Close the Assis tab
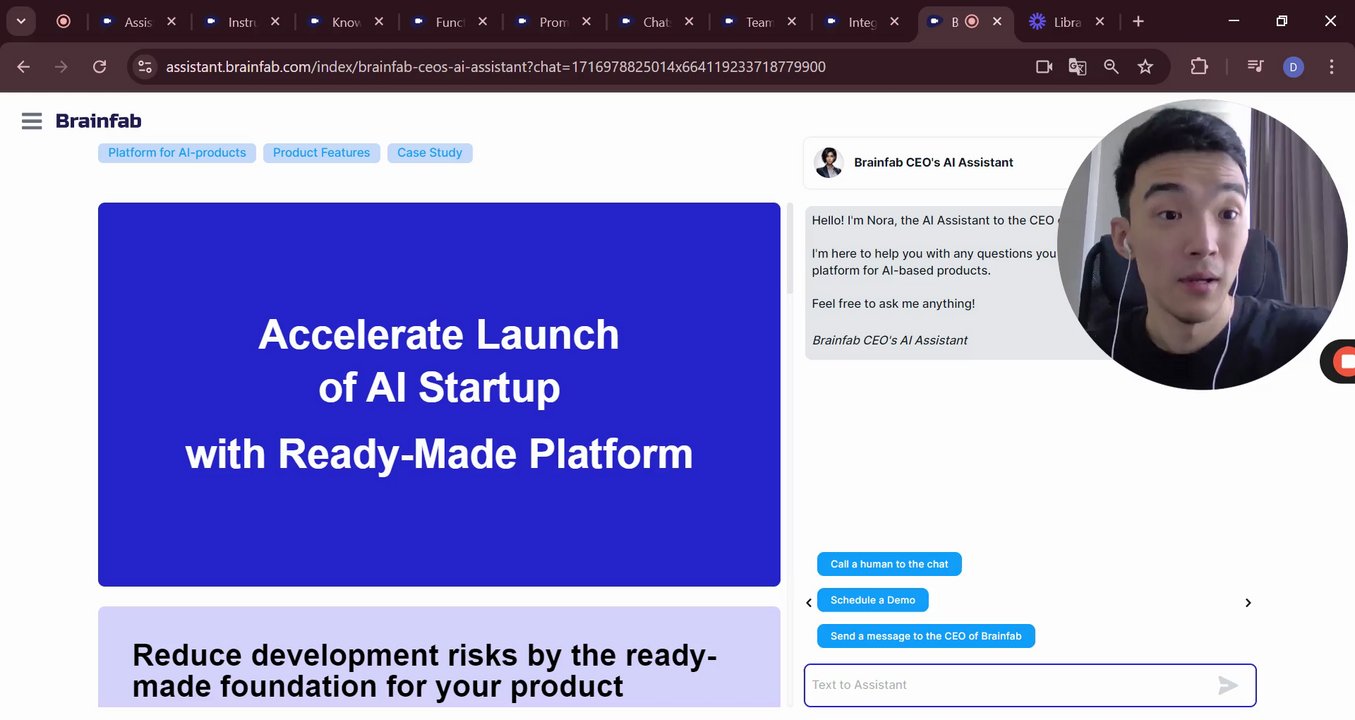This screenshot has width=1355, height=720. 171,22
